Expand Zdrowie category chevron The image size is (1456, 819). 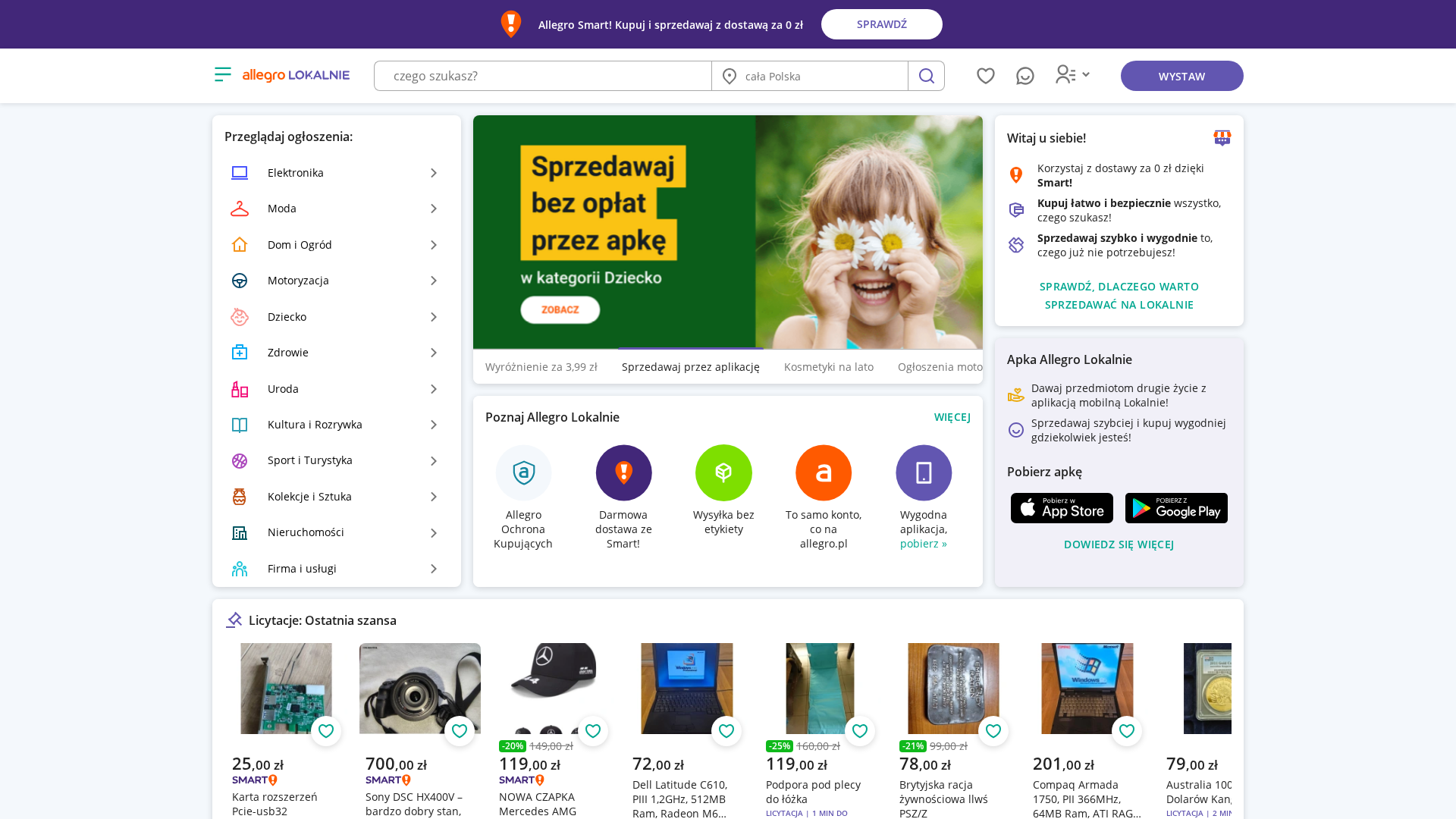[x=434, y=353]
